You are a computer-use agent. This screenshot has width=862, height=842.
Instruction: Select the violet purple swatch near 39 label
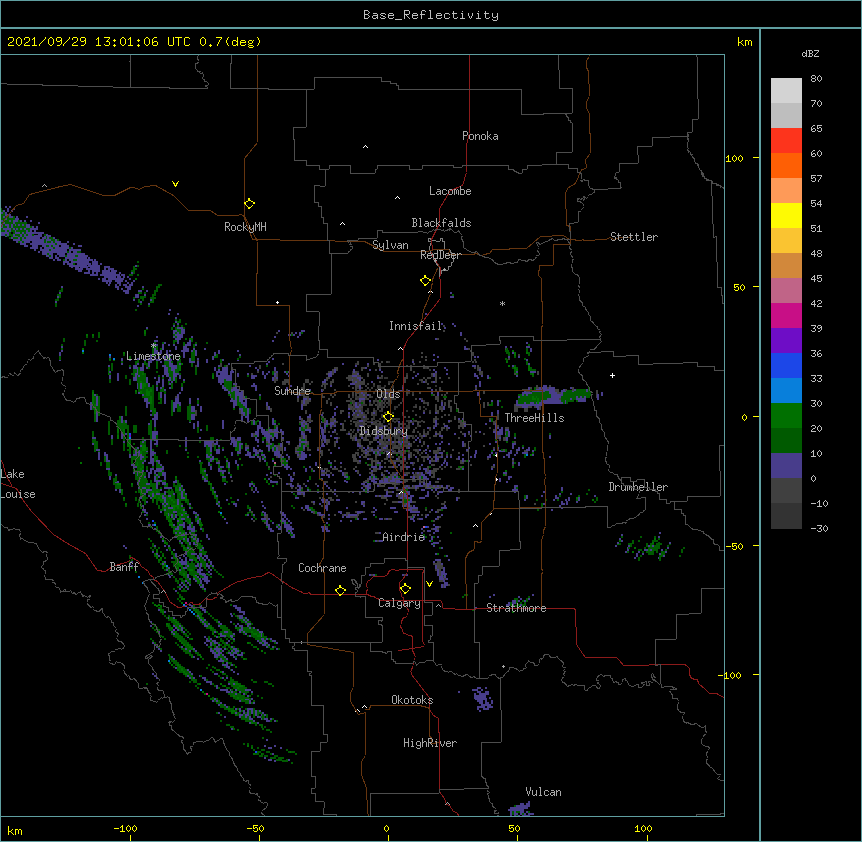tap(786, 341)
